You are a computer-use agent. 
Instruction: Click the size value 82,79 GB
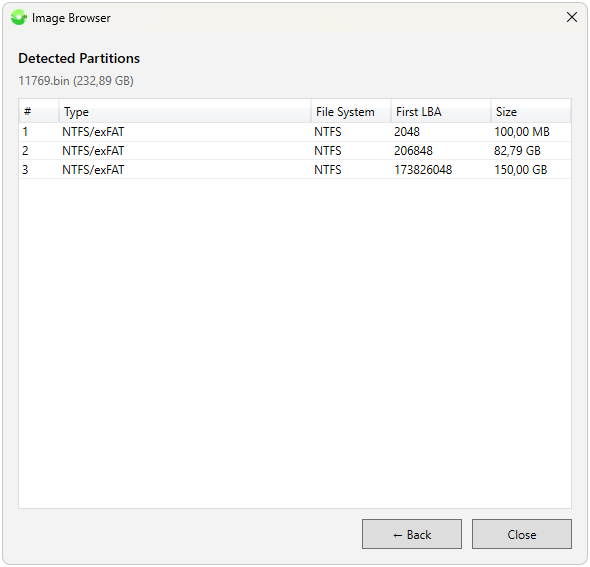(x=517, y=150)
